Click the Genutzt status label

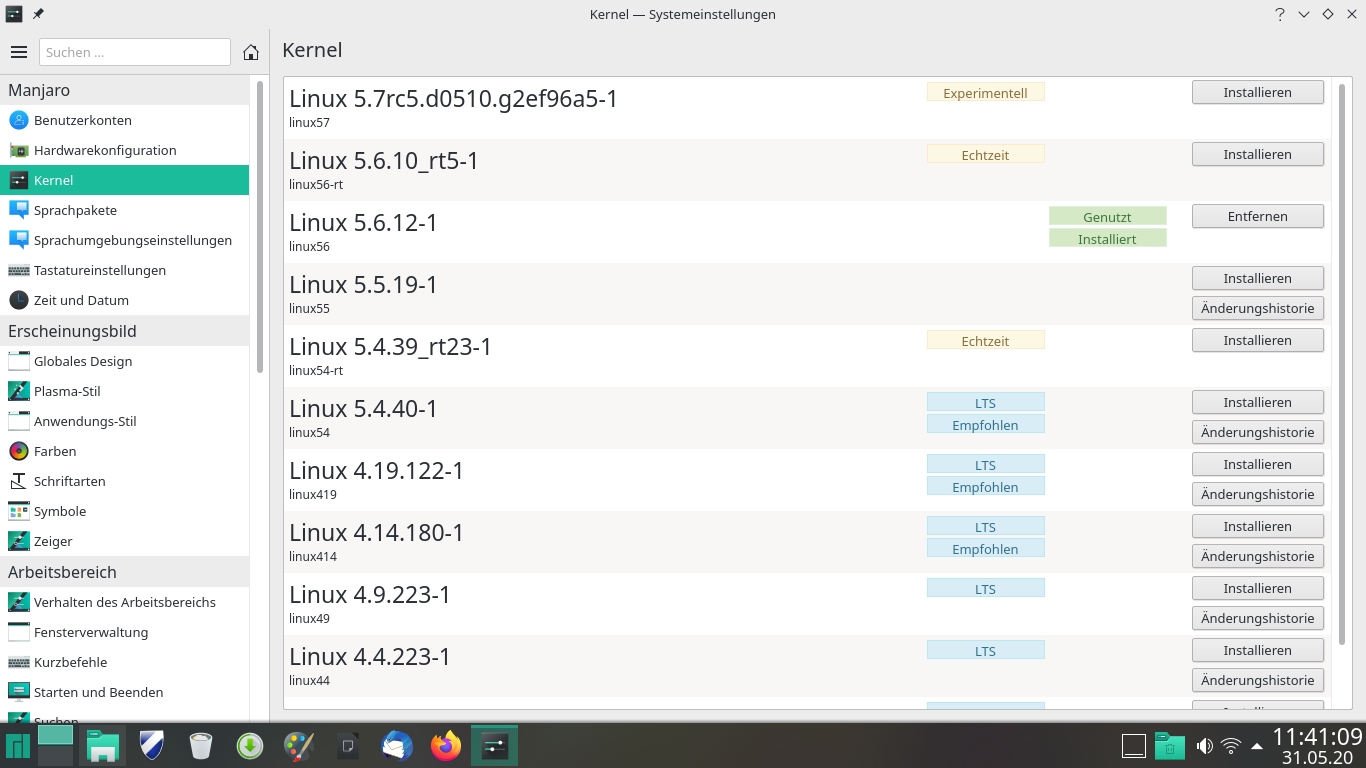coord(1107,216)
